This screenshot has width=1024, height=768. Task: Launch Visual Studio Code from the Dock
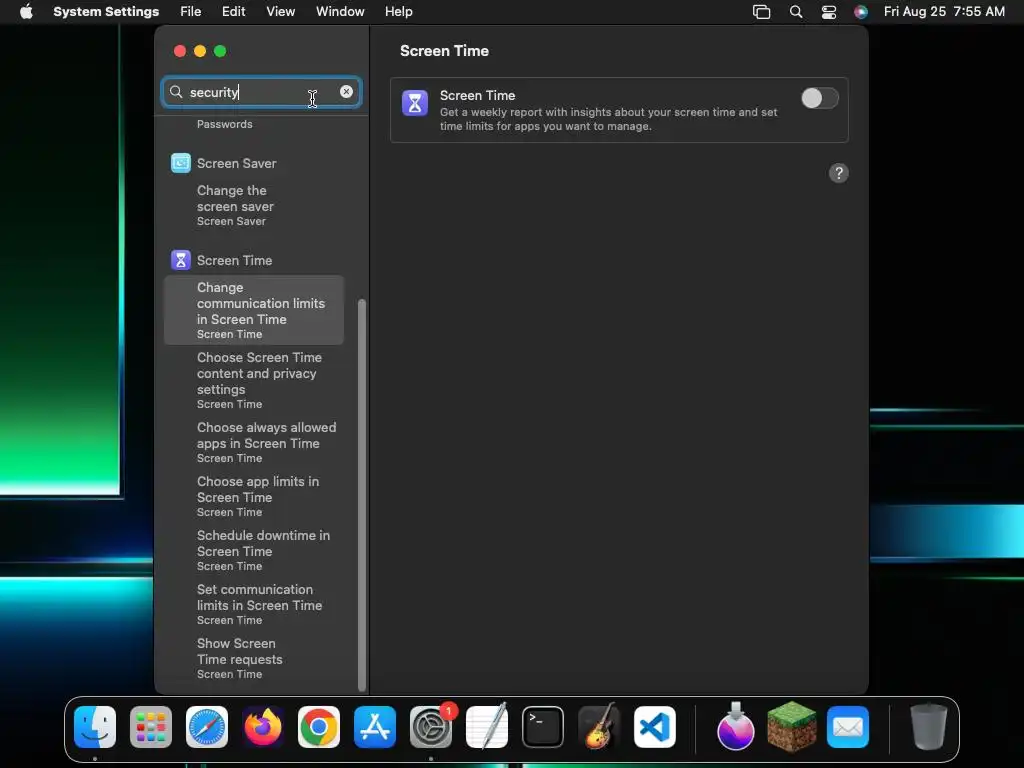[654, 727]
